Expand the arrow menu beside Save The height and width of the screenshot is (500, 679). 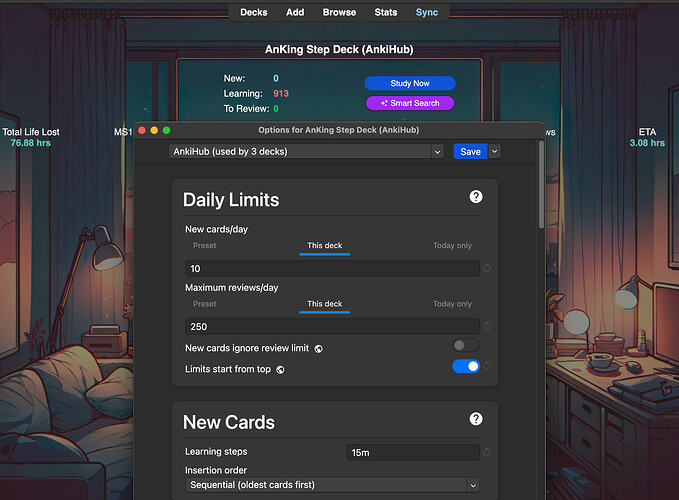point(494,151)
